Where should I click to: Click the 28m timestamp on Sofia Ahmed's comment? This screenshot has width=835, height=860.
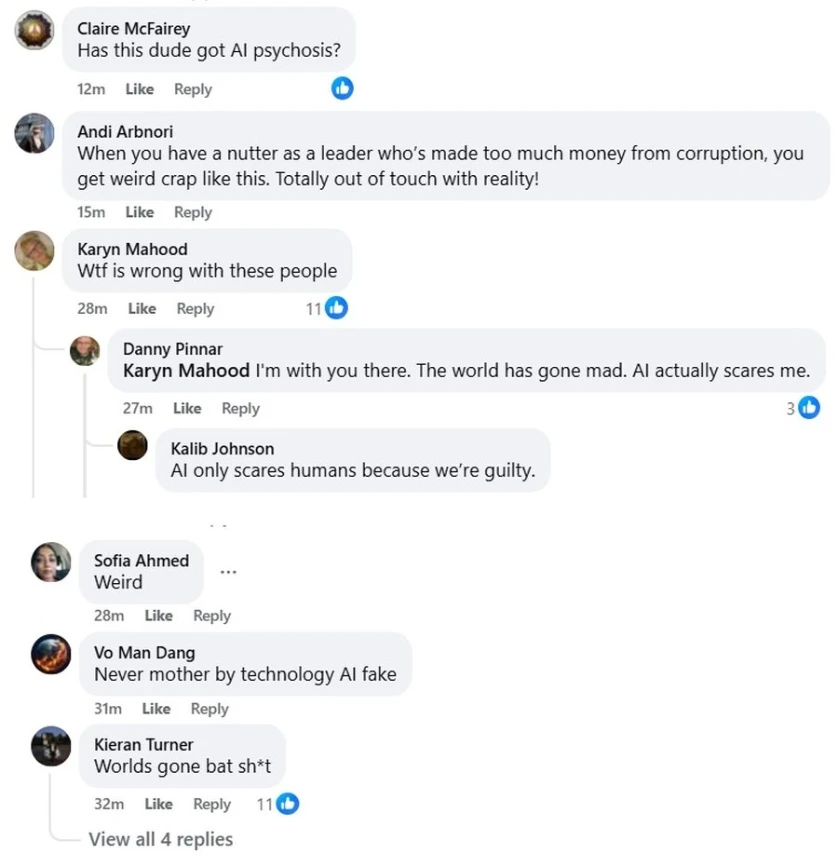click(x=108, y=616)
